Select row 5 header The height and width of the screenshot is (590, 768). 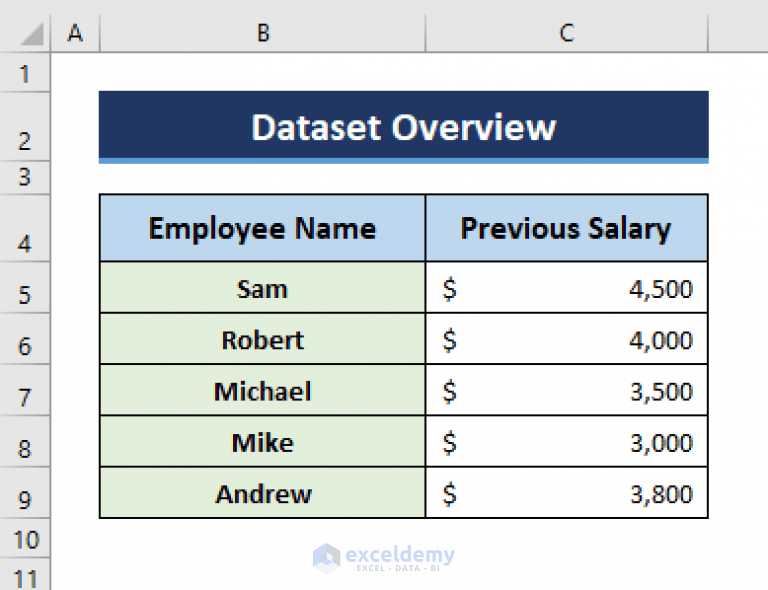click(x=25, y=287)
